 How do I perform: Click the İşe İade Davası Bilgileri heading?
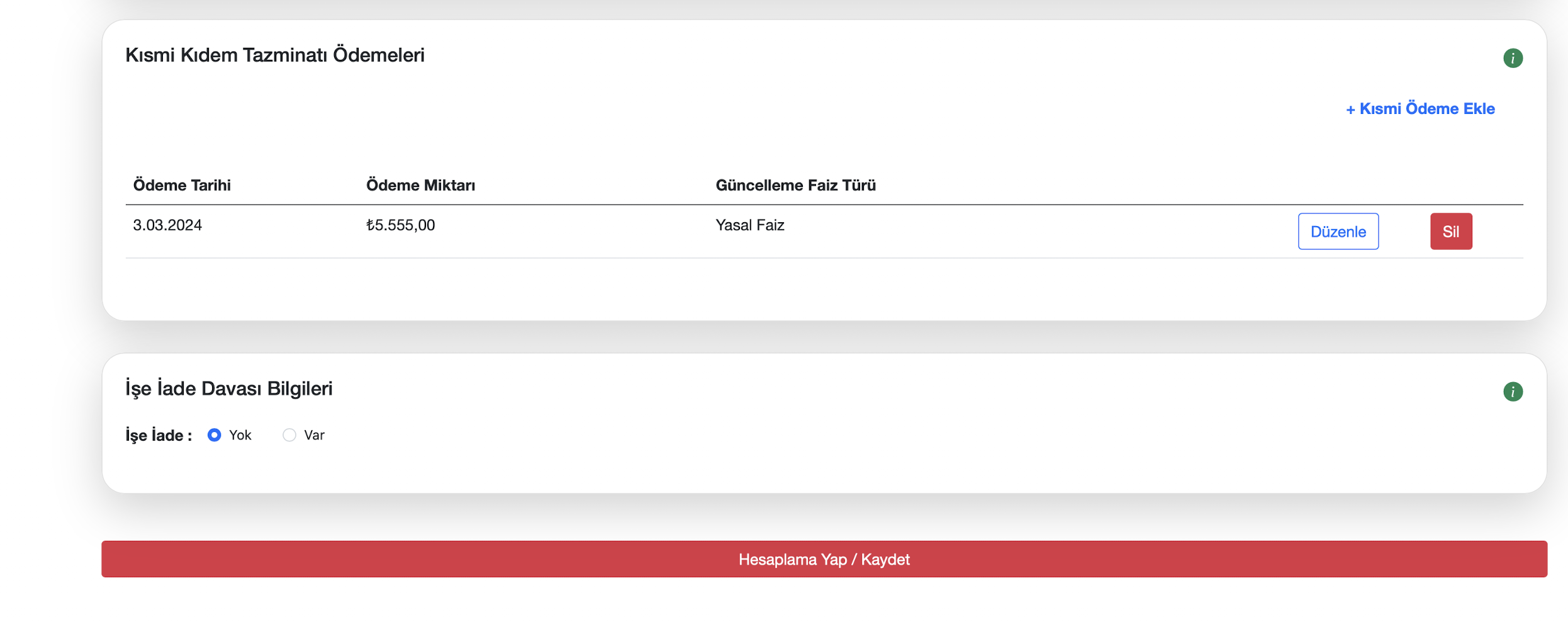pyautogui.click(x=229, y=388)
